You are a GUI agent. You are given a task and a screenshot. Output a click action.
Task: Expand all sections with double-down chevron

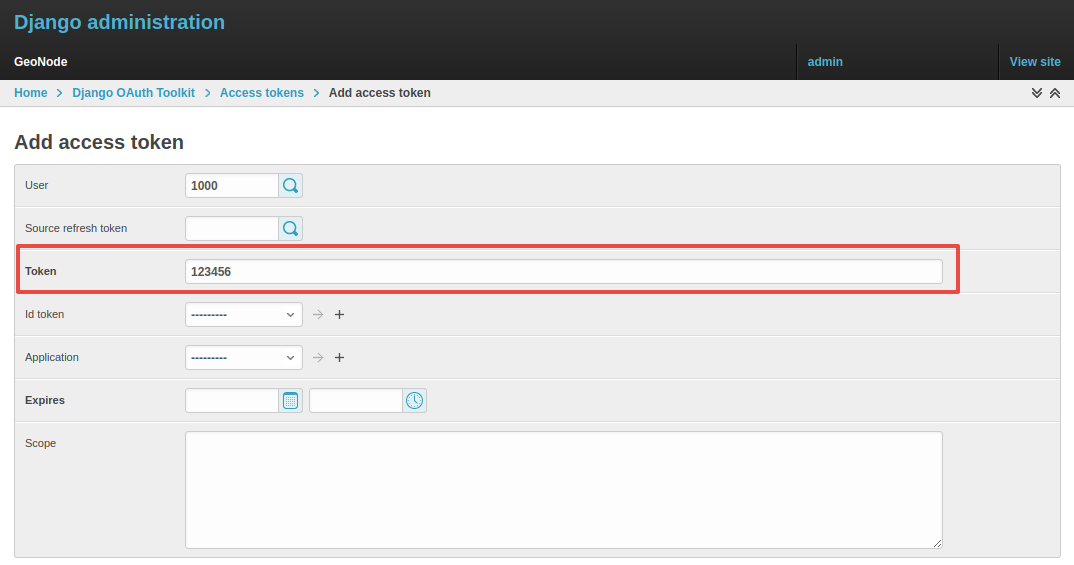point(1037,93)
